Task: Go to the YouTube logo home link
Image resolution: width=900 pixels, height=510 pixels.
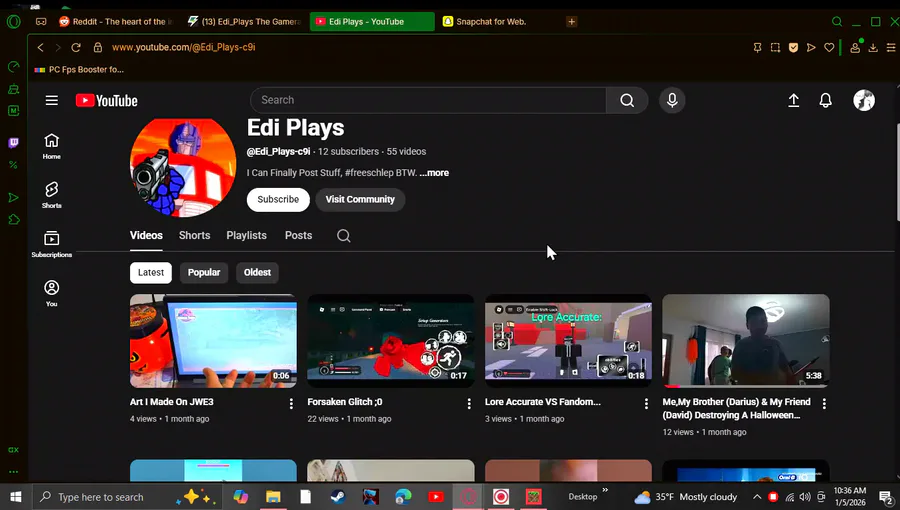Action: click(x=107, y=100)
